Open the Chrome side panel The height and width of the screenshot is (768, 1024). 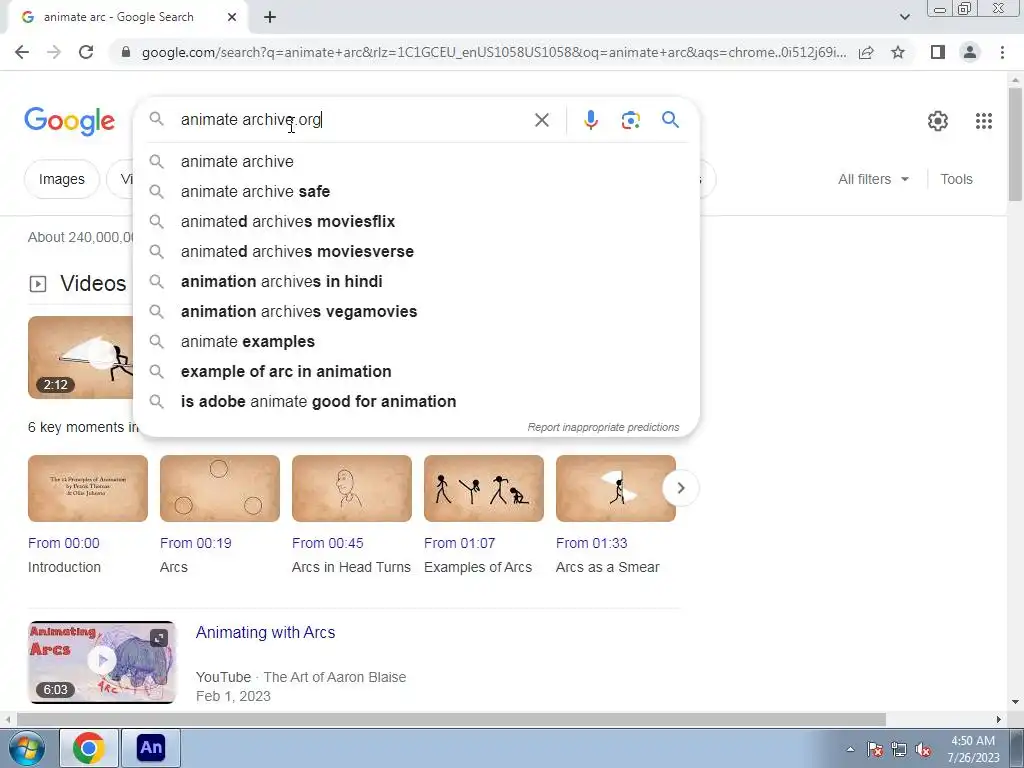pos(938,52)
